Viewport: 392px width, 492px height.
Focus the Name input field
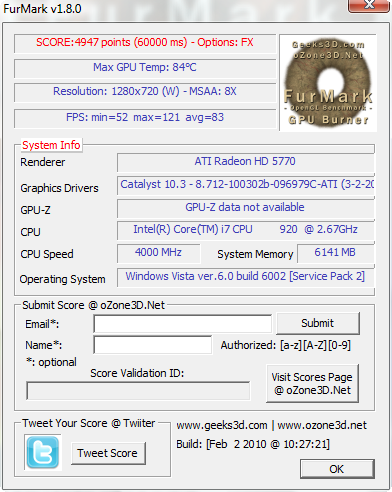(153, 345)
